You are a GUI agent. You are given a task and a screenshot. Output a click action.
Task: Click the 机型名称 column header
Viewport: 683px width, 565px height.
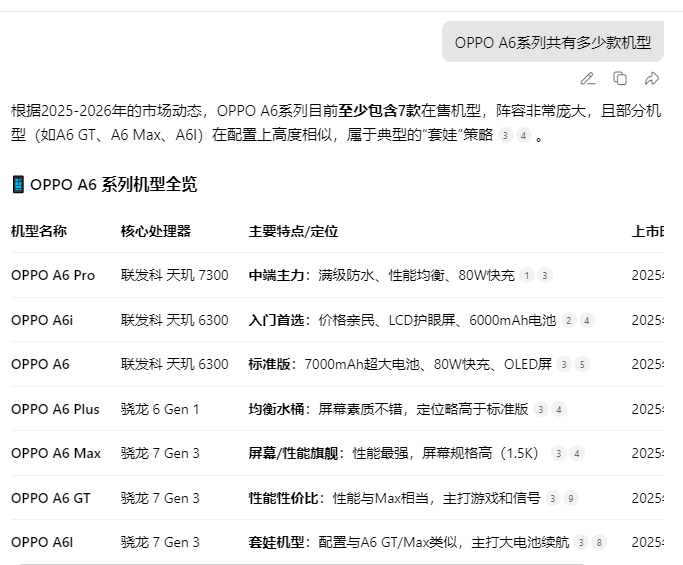coord(39,231)
